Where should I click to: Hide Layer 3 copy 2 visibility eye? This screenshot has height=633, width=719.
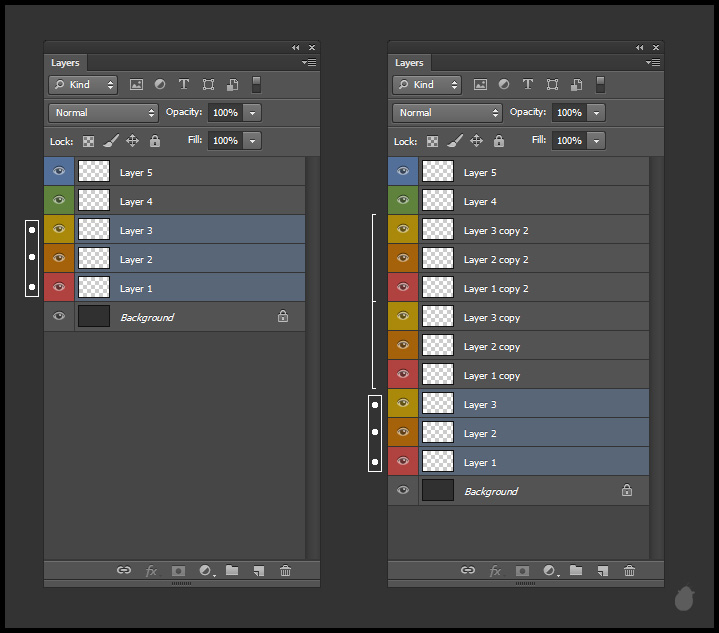click(403, 230)
